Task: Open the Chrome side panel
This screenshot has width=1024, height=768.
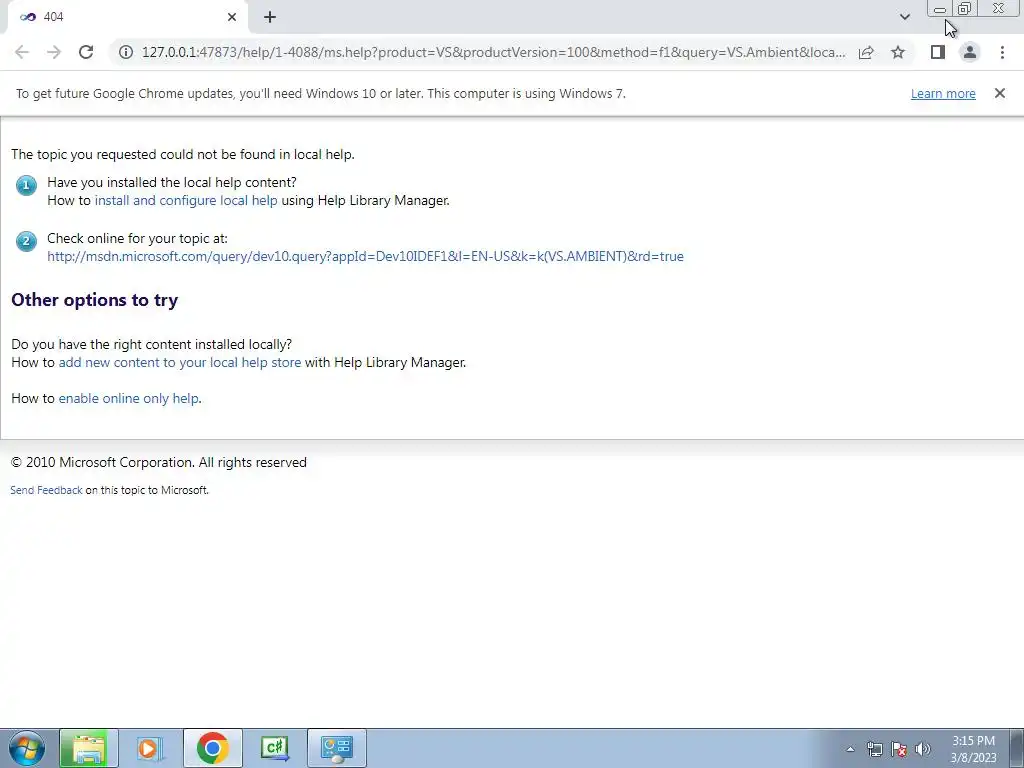Action: [x=938, y=52]
